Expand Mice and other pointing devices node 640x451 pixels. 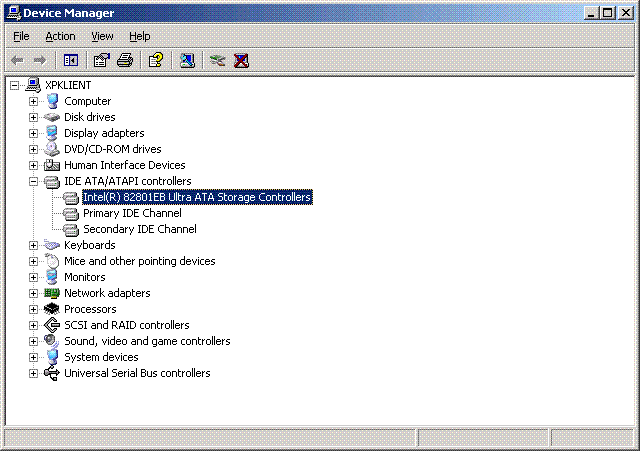click(33, 261)
